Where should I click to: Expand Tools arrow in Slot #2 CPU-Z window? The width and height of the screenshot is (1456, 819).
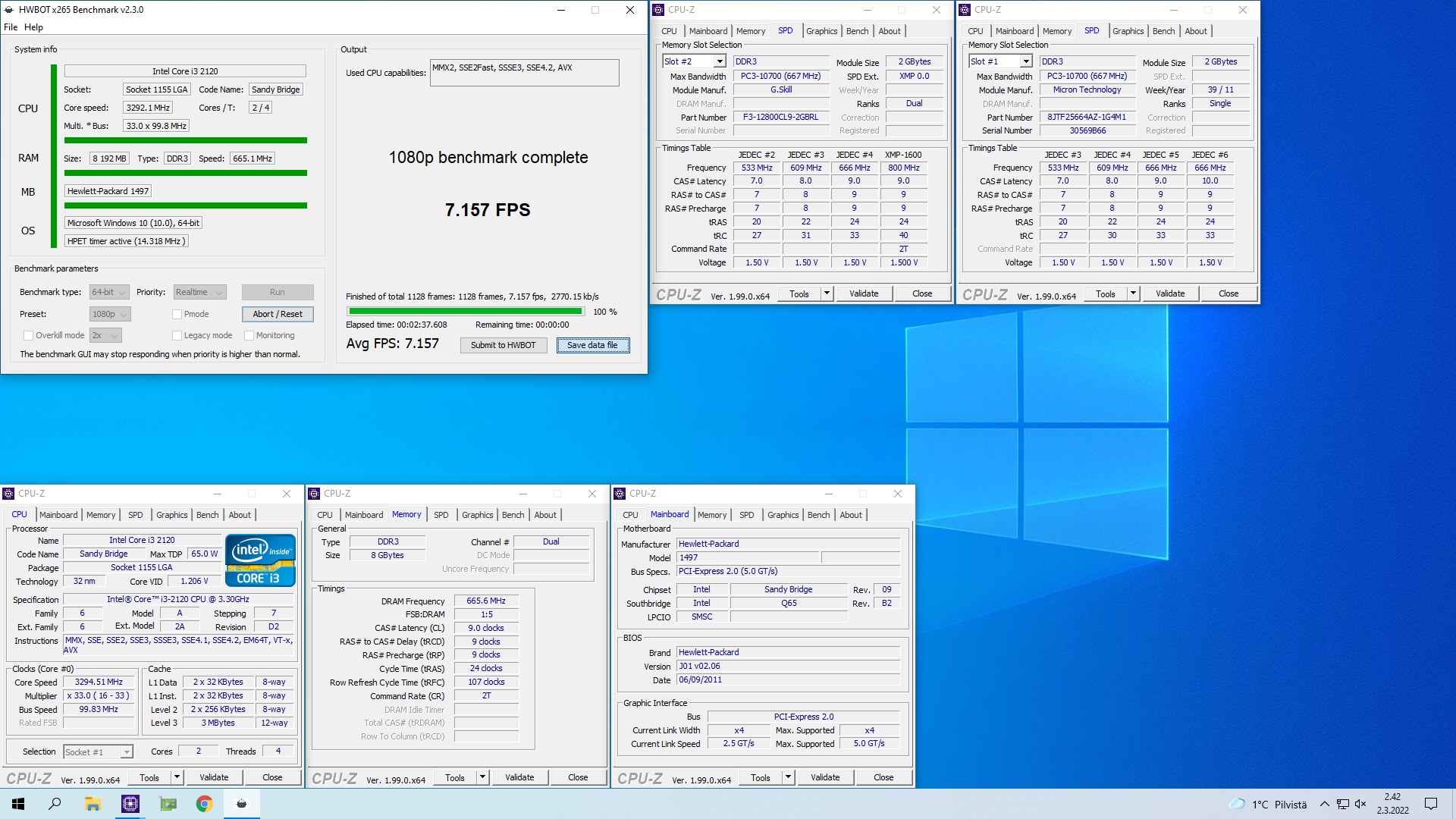(827, 293)
